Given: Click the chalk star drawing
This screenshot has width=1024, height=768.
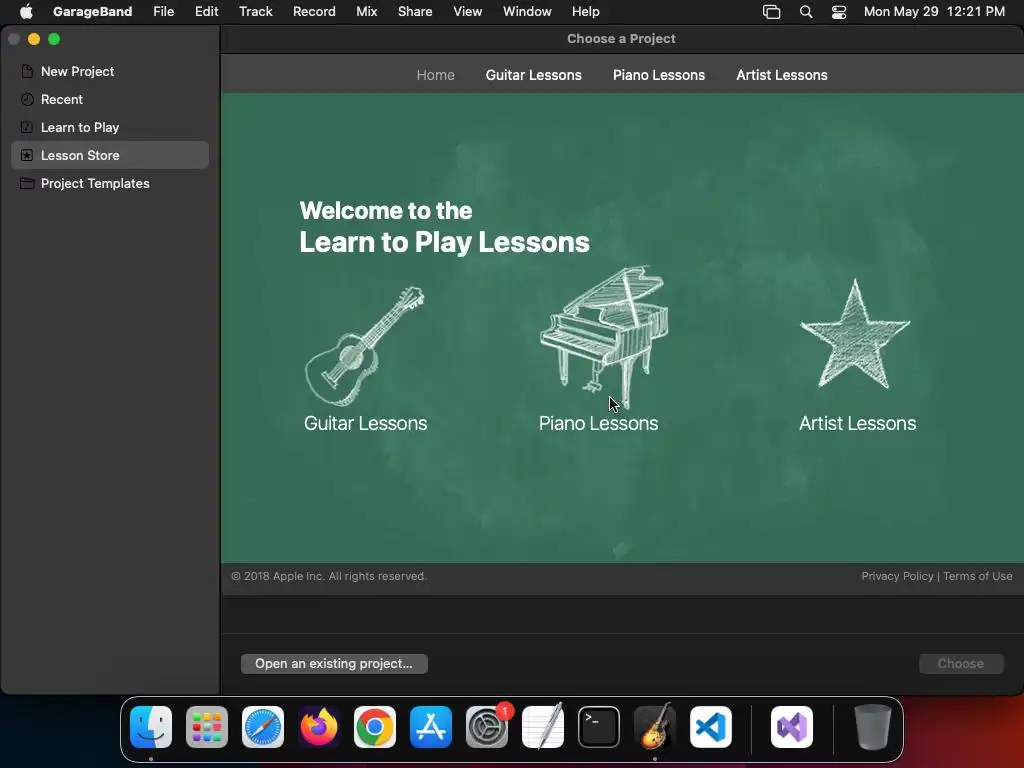Looking at the screenshot, I should pos(855,335).
